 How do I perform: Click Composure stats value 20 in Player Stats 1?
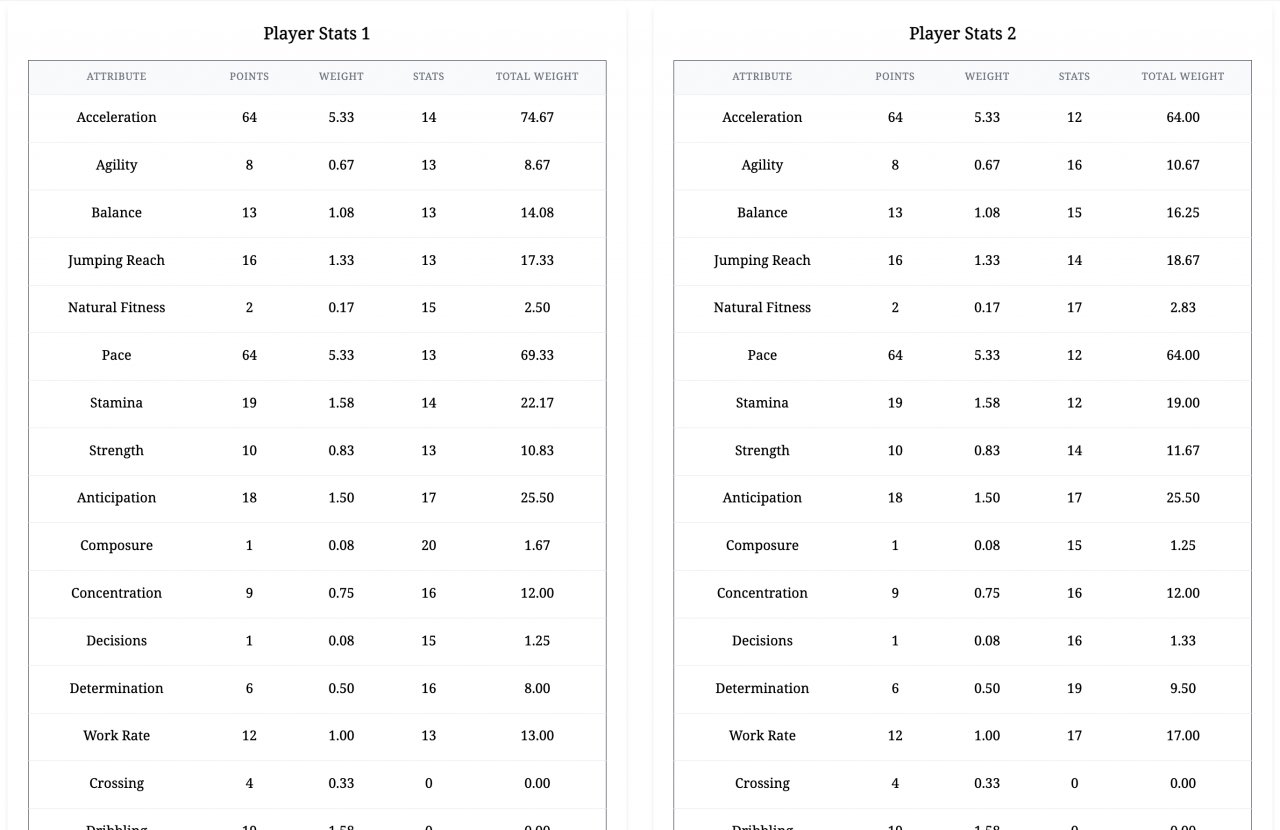point(429,545)
